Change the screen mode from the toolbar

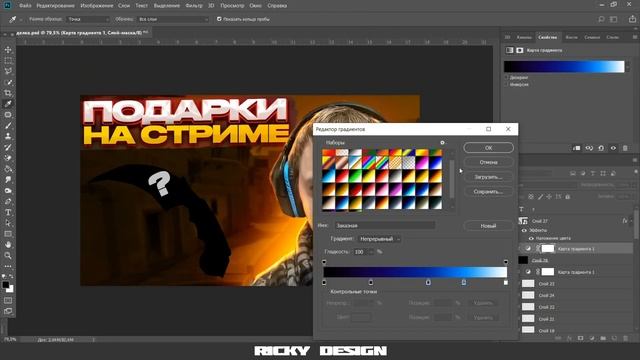pos(8,311)
